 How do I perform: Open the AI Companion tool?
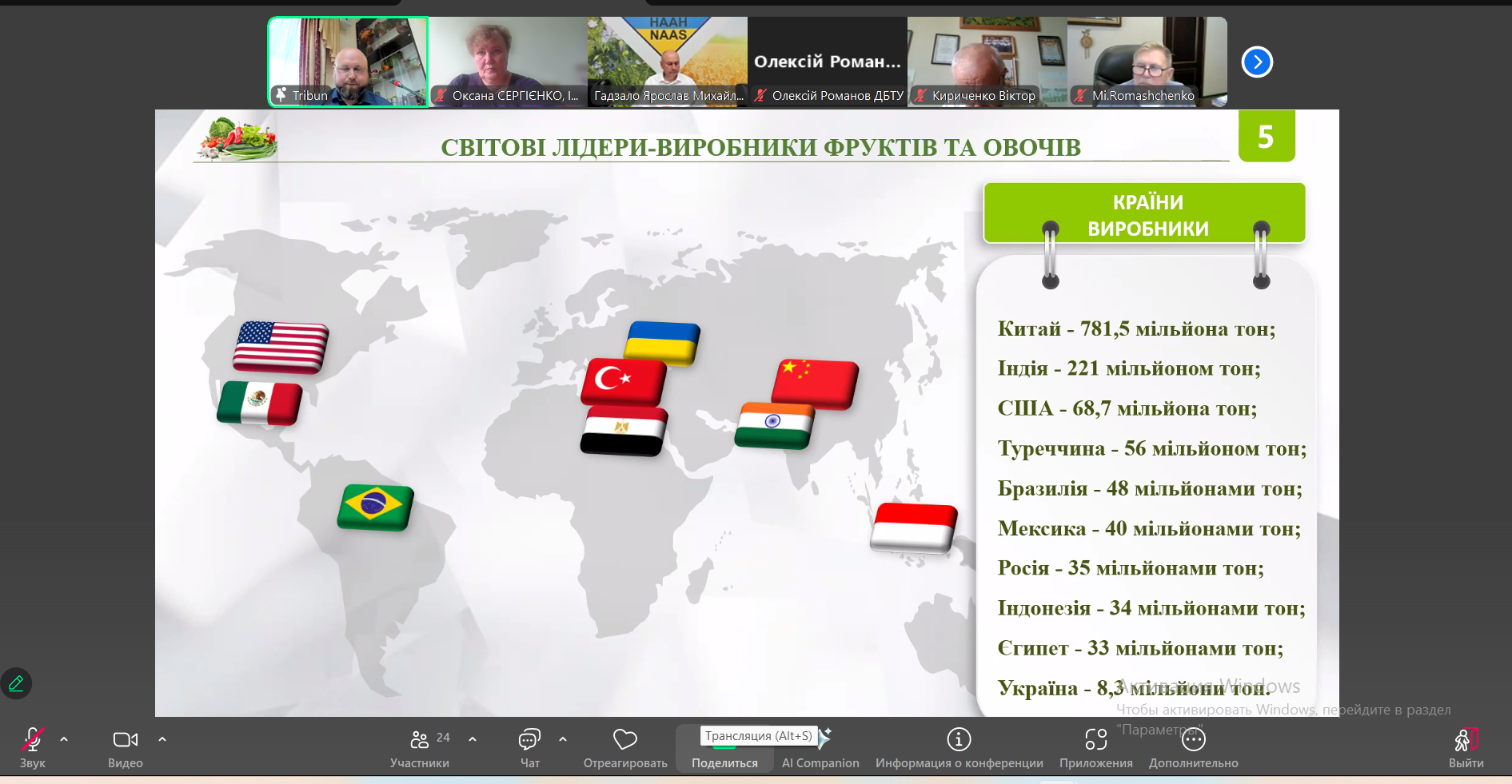(820, 748)
